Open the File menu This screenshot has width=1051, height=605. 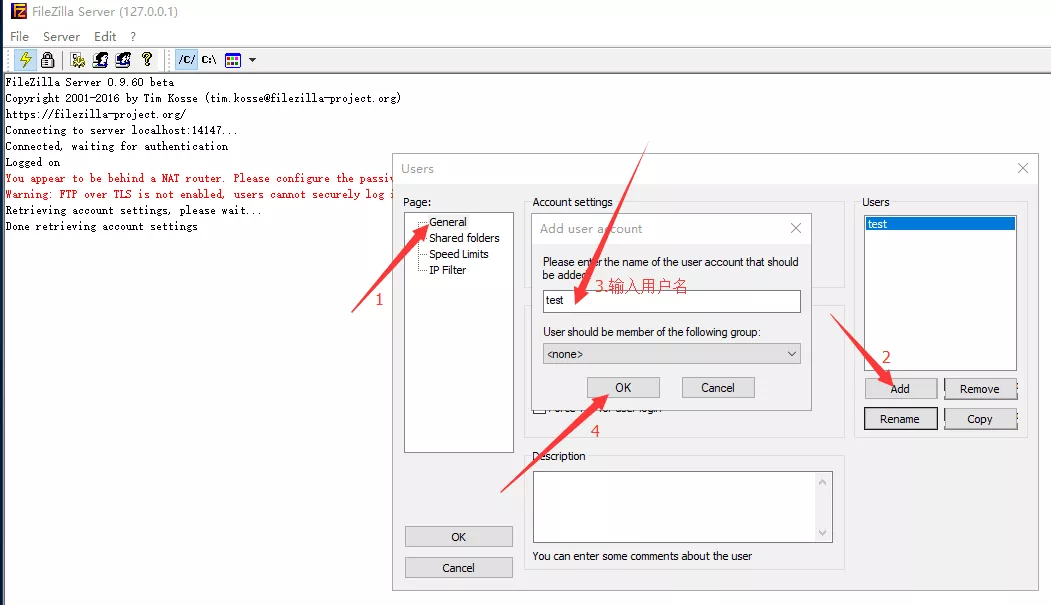[x=19, y=36]
